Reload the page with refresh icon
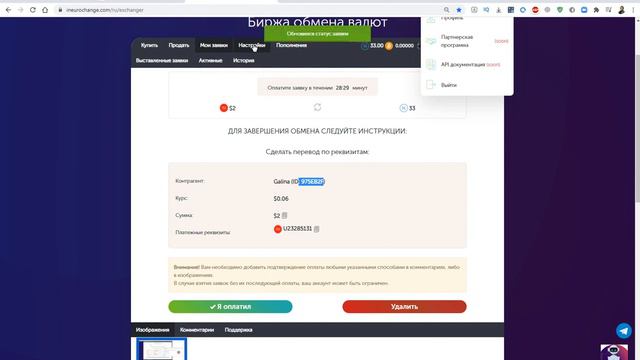The height and width of the screenshot is (360, 640). click(x=33, y=10)
